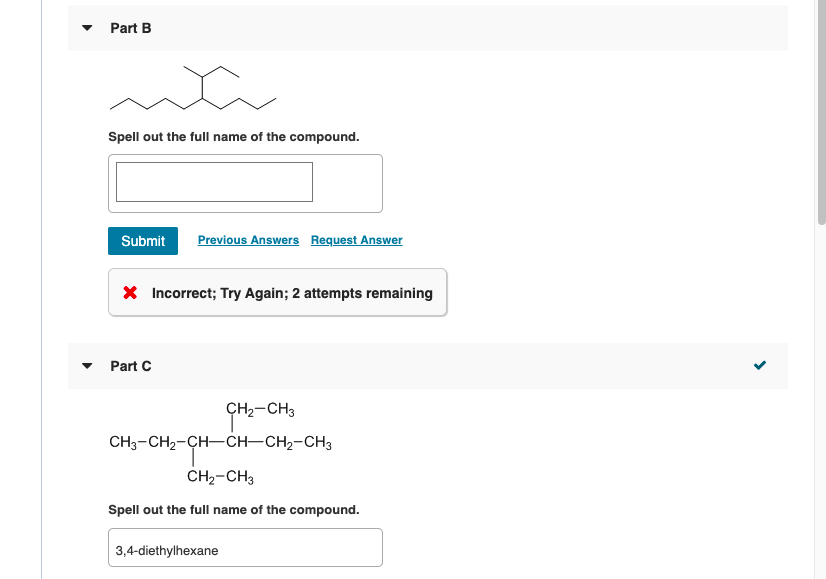Click the checkmark indicating Part C is correct
This screenshot has width=826, height=579.
(759, 365)
